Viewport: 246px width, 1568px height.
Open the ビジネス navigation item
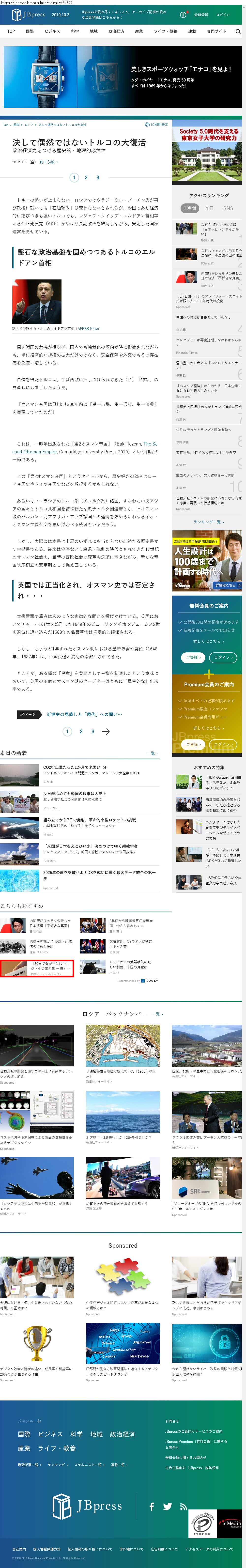[52, 31]
